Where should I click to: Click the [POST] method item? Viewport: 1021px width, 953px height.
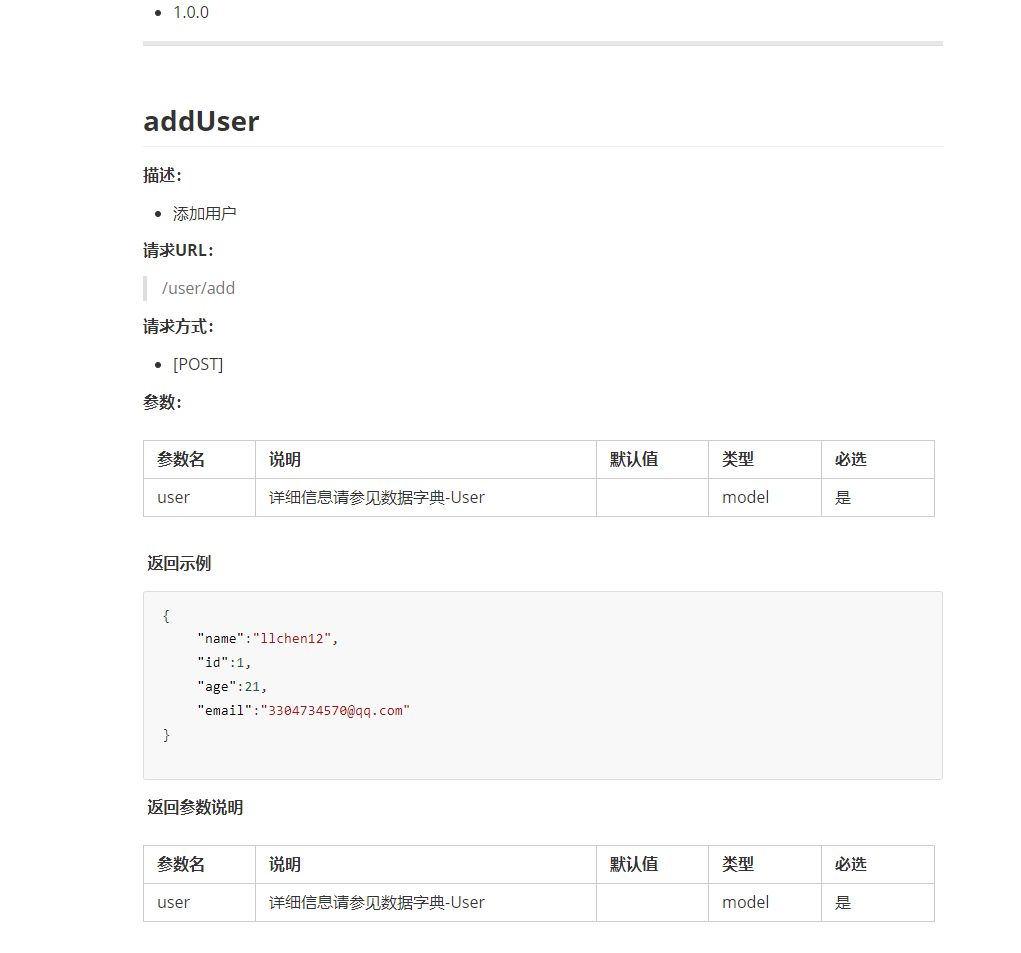coord(198,365)
